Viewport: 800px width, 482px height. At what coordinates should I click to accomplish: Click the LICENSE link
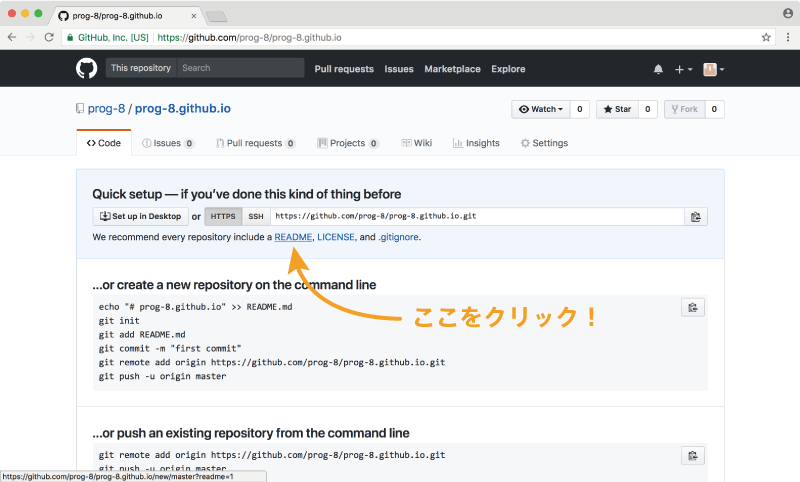(336, 237)
